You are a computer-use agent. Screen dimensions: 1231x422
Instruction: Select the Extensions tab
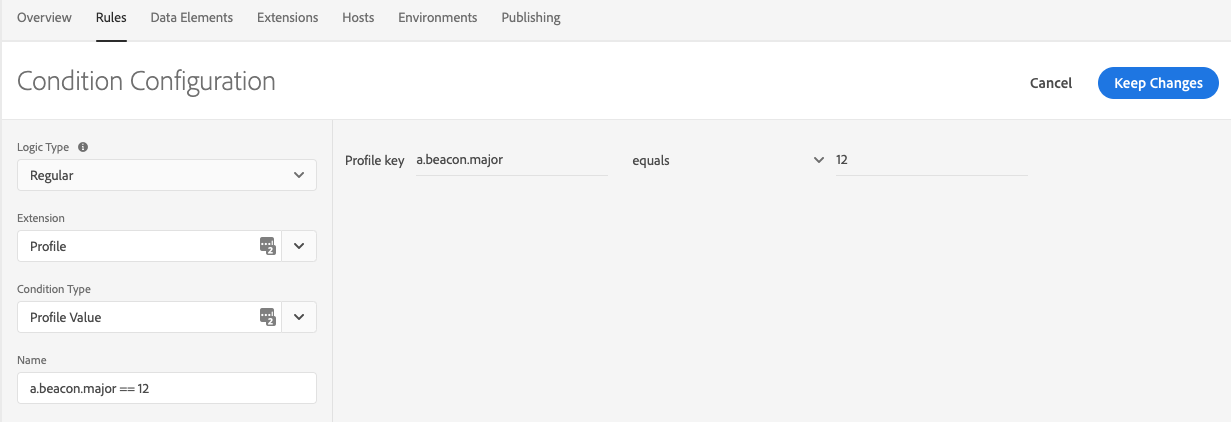pos(288,18)
